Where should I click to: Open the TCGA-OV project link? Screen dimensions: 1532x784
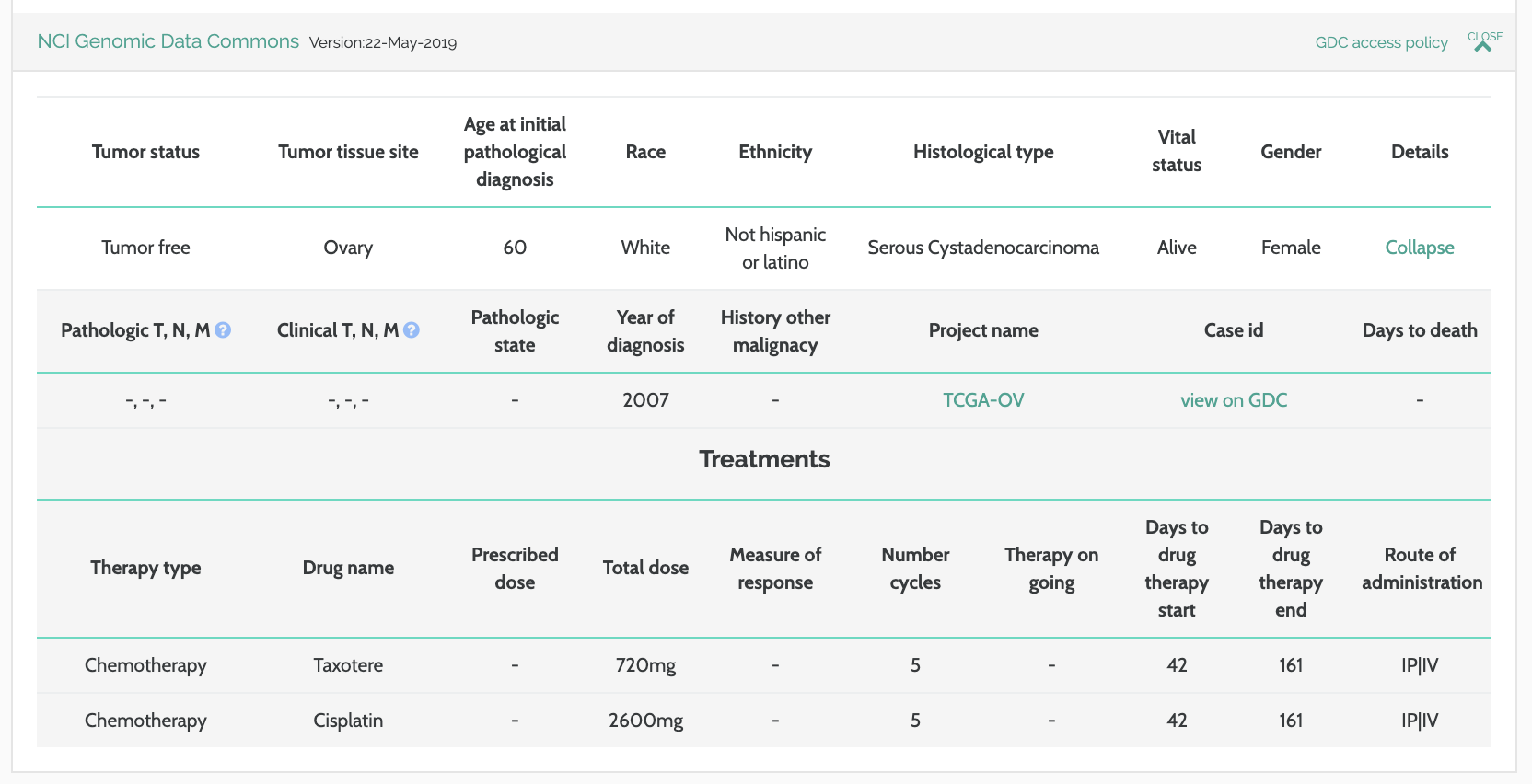[x=983, y=400]
